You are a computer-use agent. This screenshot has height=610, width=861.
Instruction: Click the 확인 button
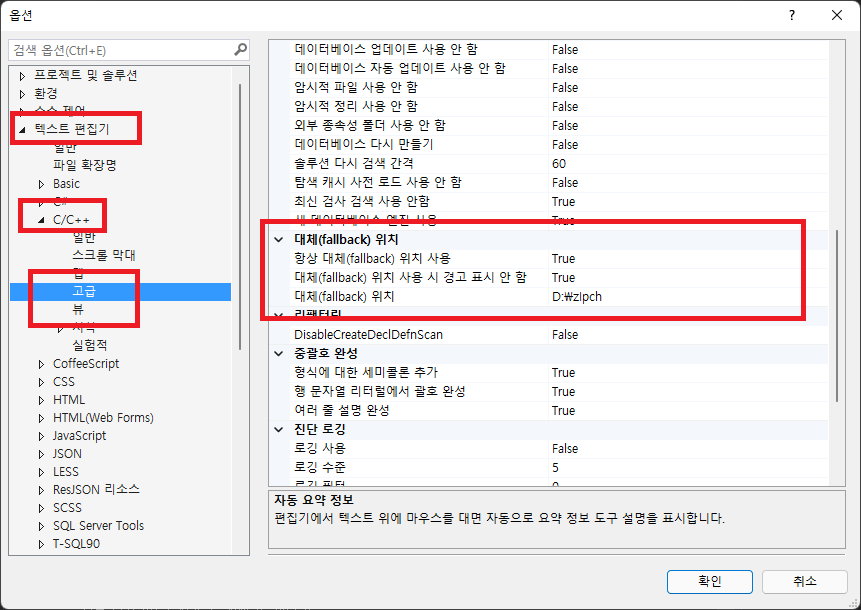[709, 581]
